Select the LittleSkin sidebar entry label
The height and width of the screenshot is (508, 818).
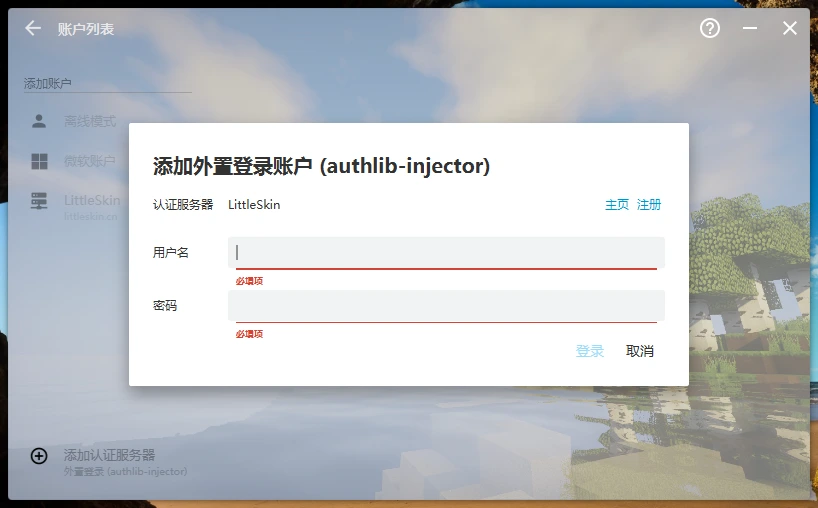pos(92,200)
